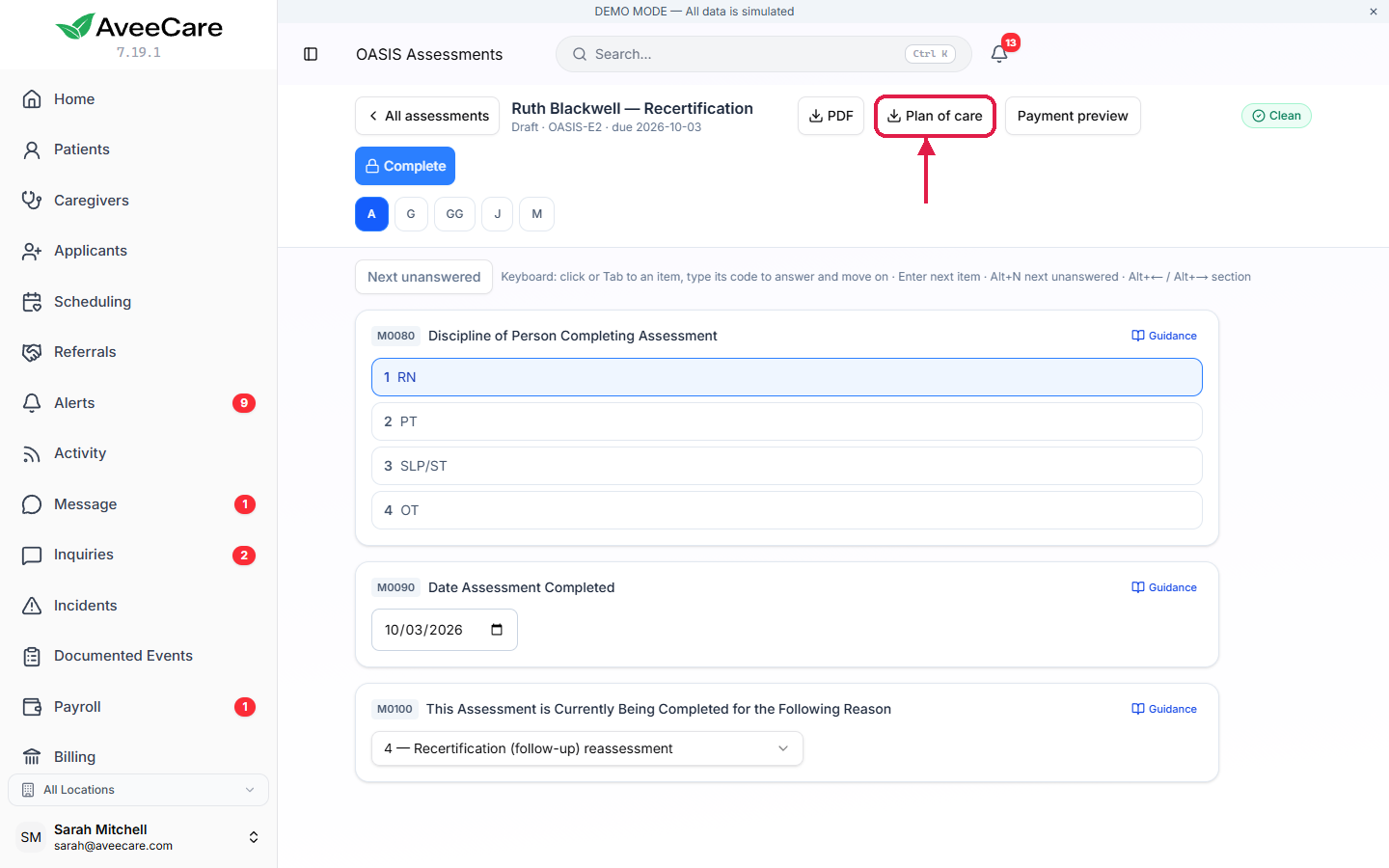This screenshot has width=1389, height=868.
Task: Go back to All assessments
Action: pos(427,116)
